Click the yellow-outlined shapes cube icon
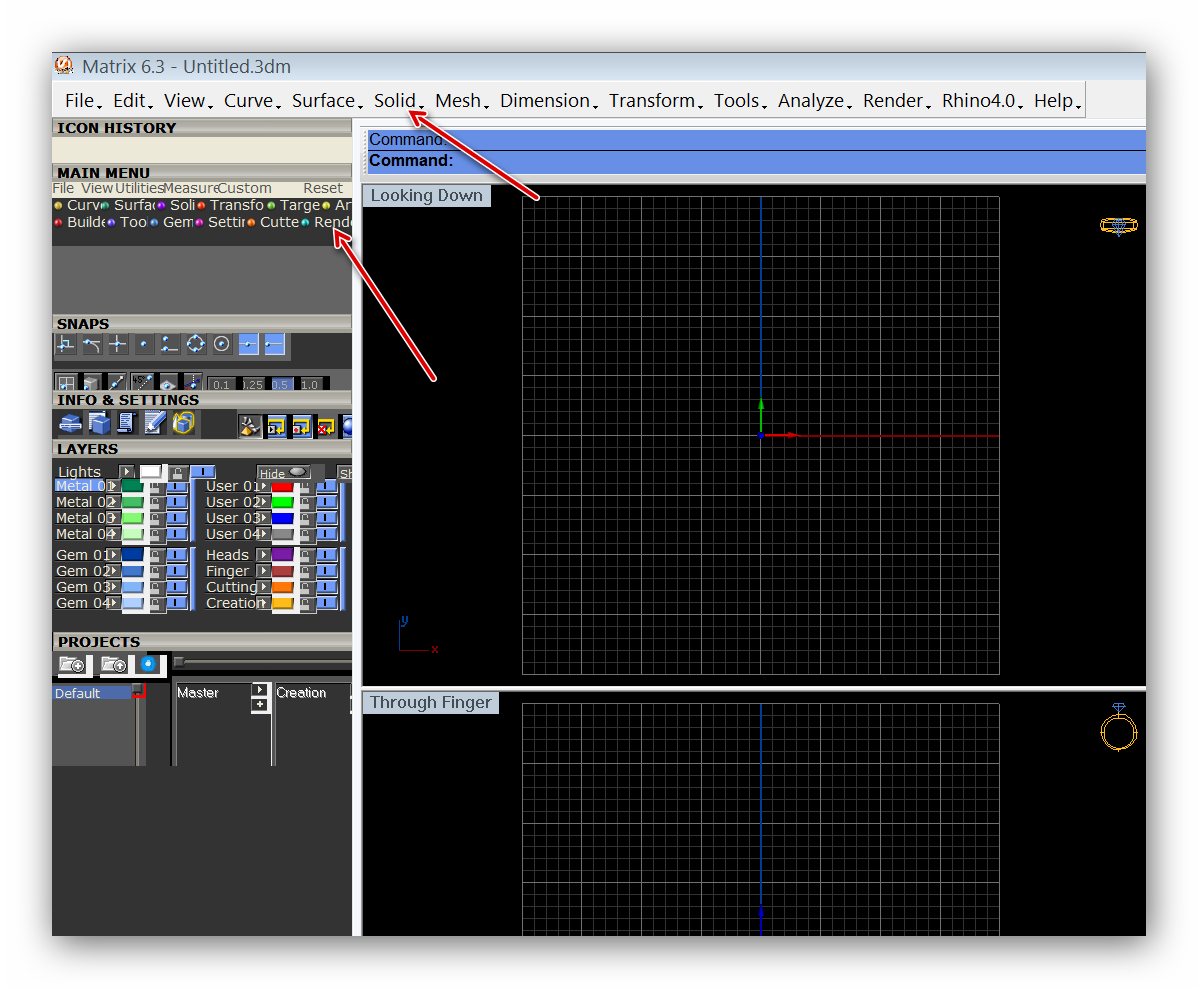Viewport: 1198px width, 988px height. (x=183, y=423)
